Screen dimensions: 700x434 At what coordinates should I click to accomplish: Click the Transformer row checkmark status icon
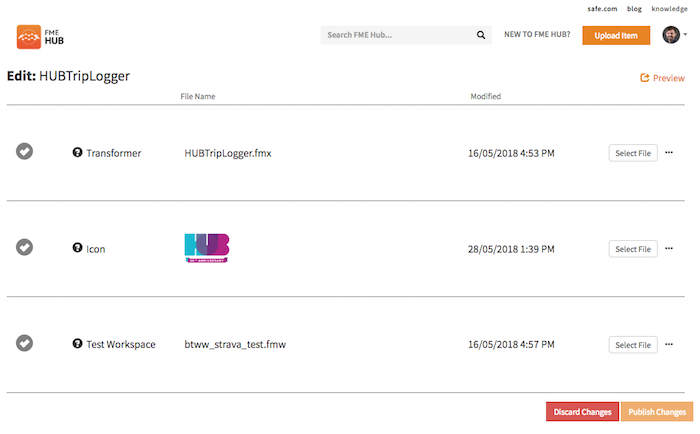point(25,151)
